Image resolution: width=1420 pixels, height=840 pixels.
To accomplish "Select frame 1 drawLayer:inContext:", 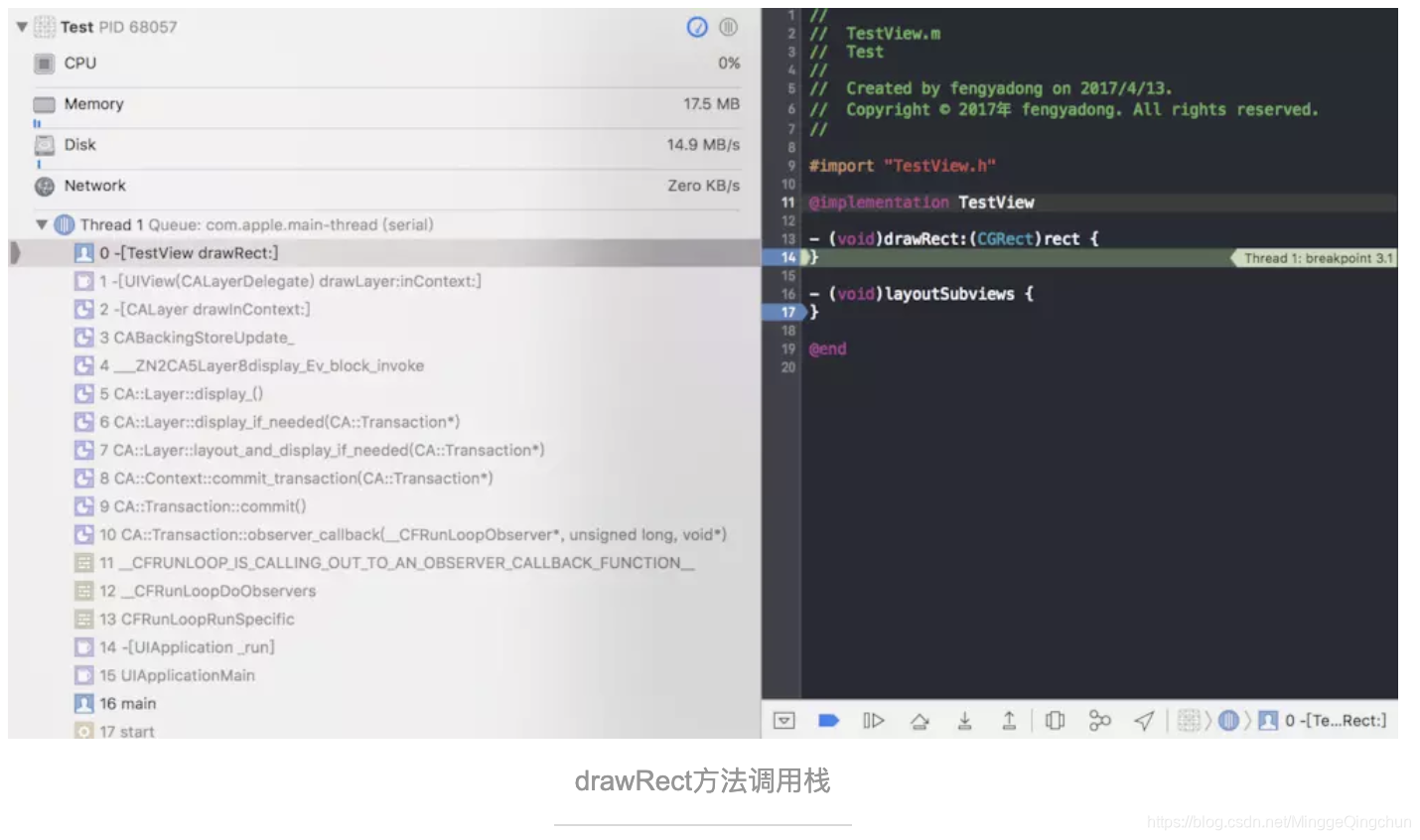I will (385, 281).
